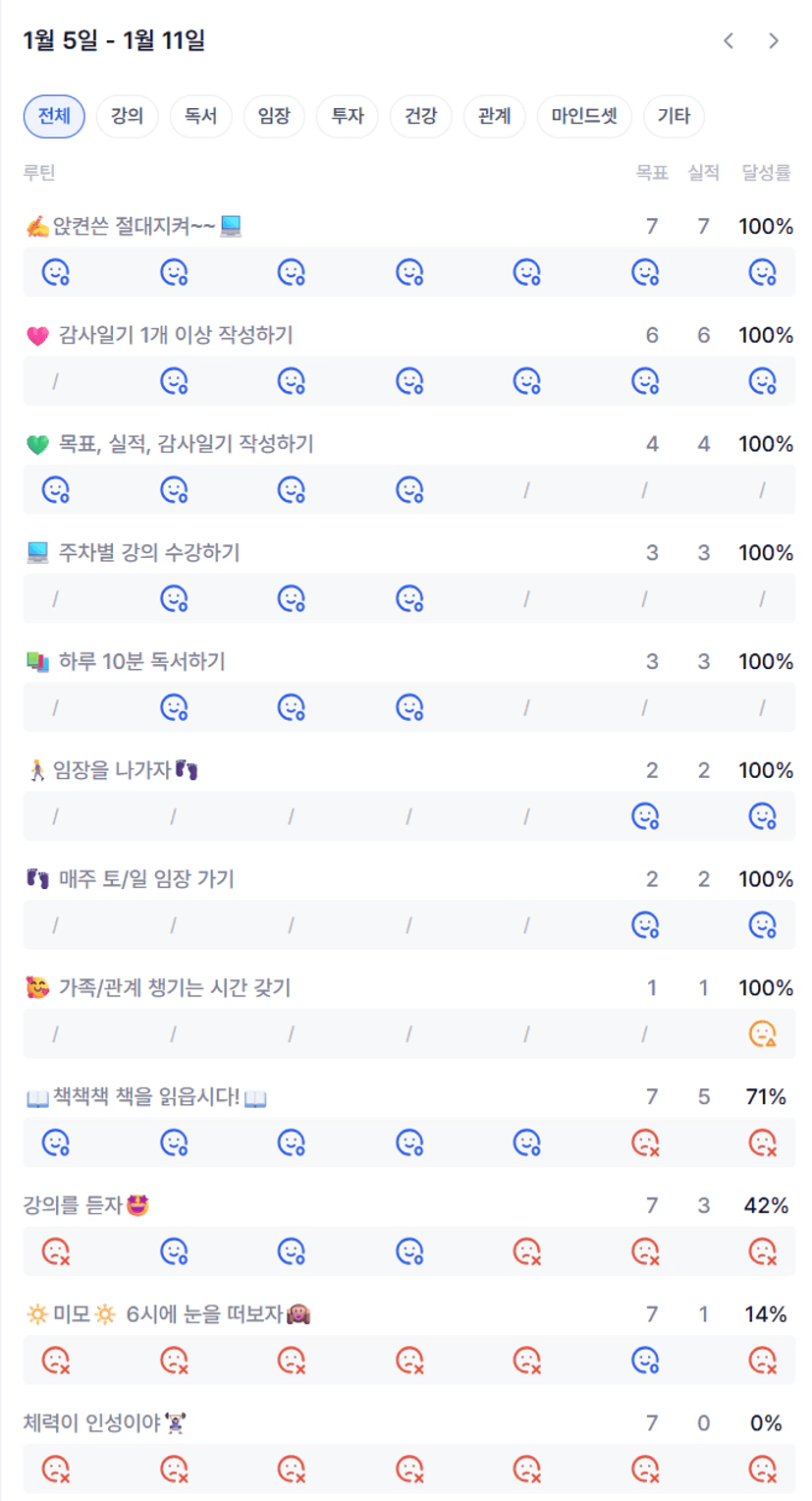The width and height of the screenshot is (812, 1501).
Task: Click footprints emoji beside 매주 토/일 임장 가기
Action: (x=37, y=879)
